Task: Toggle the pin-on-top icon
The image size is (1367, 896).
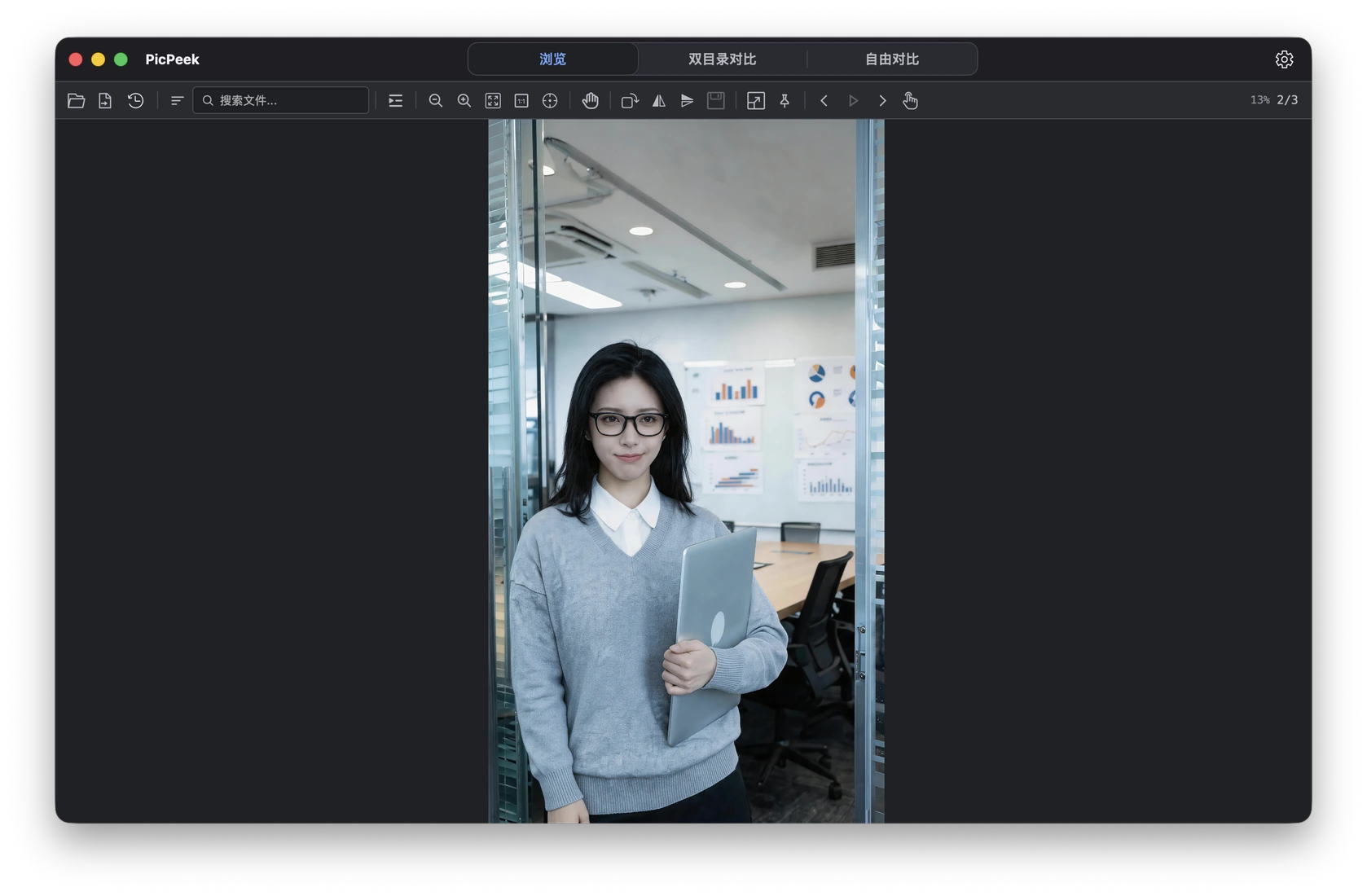Action: [785, 100]
